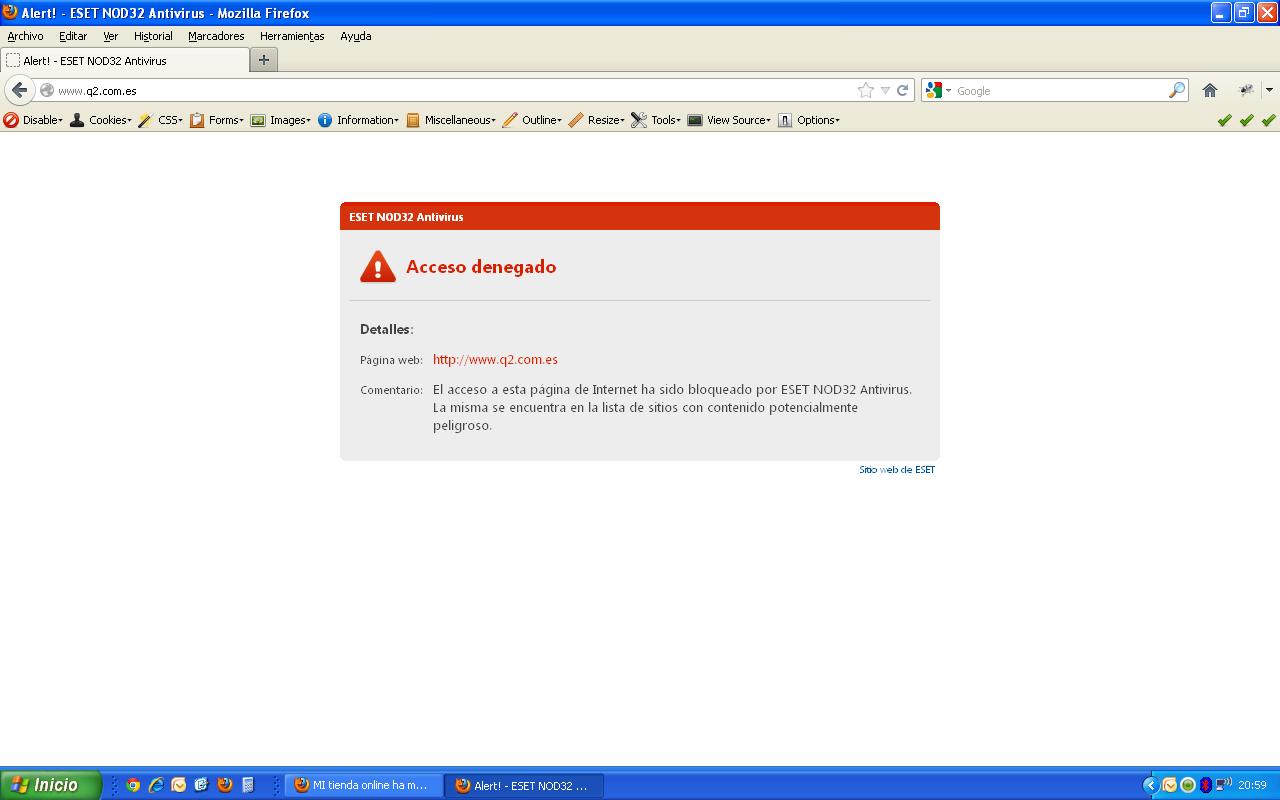Launch Internet Explorer from Quick Launch
Viewport: 1280px width, 800px height.
click(156, 785)
